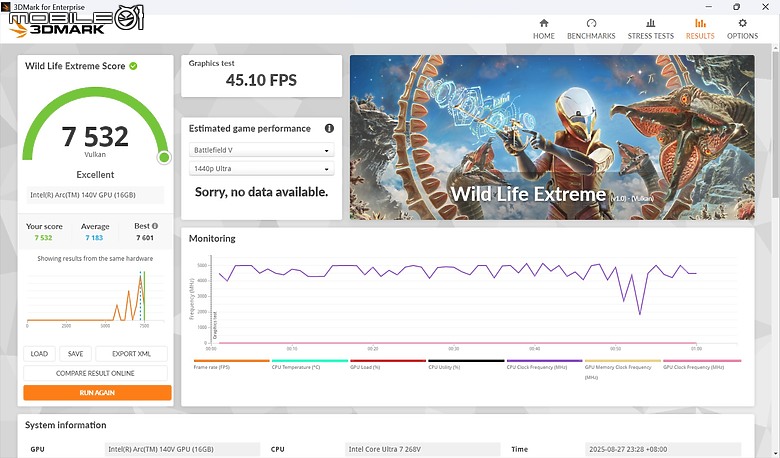
Task: Click the Time value 2025-08-27 23:28
Action: click(x=663, y=449)
